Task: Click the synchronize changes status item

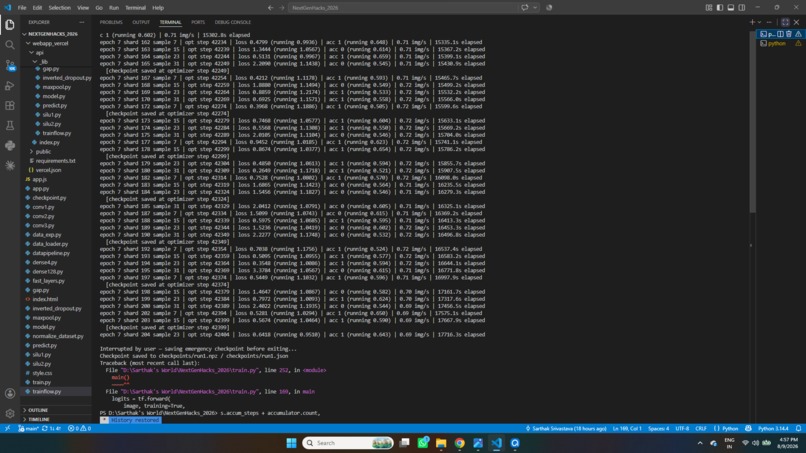Action: click(51, 428)
